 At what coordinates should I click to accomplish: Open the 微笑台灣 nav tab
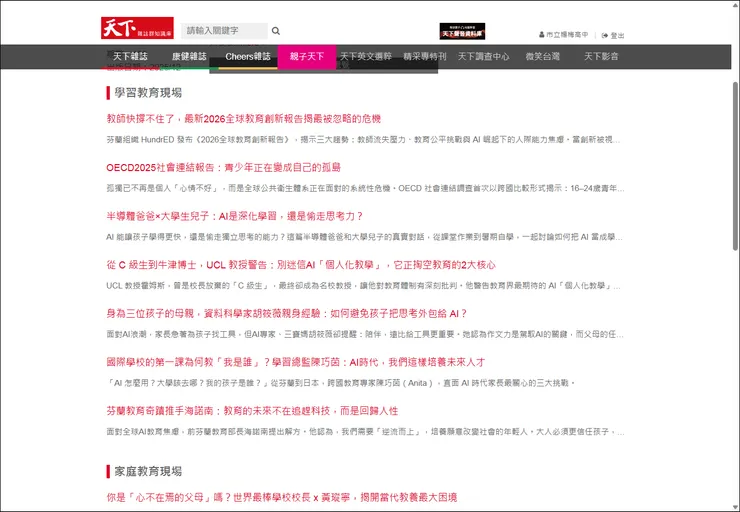[x=543, y=57]
